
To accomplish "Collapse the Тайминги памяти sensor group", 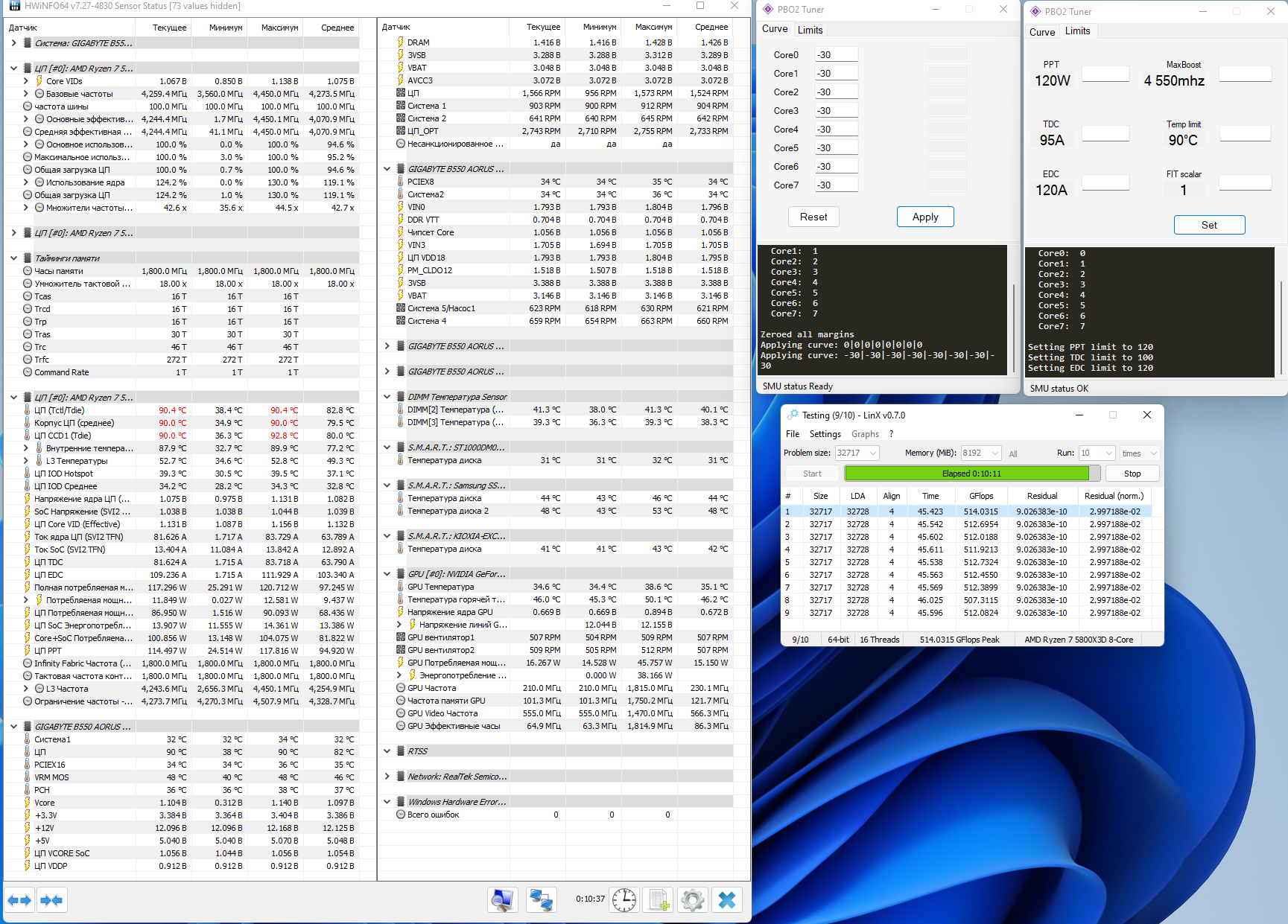I will (x=13, y=258).
